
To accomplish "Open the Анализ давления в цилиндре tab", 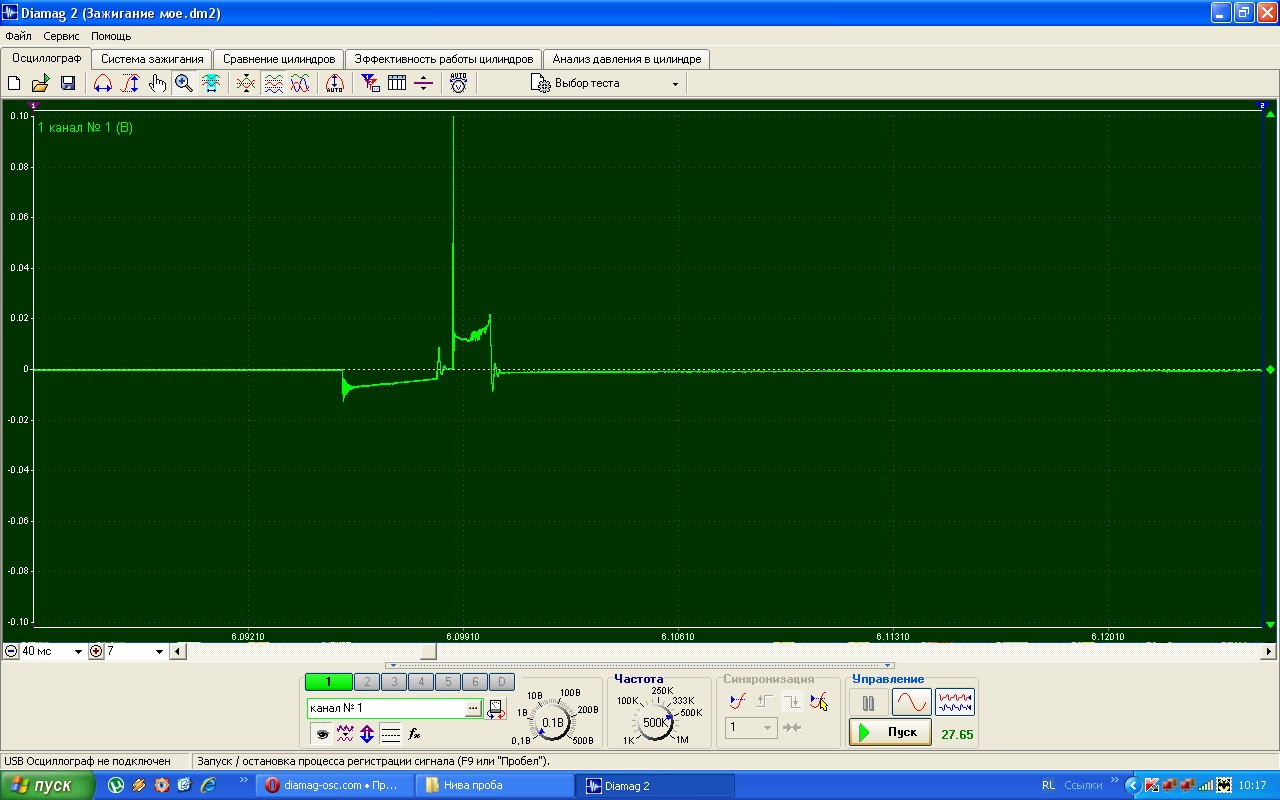I will pos(627,59).
